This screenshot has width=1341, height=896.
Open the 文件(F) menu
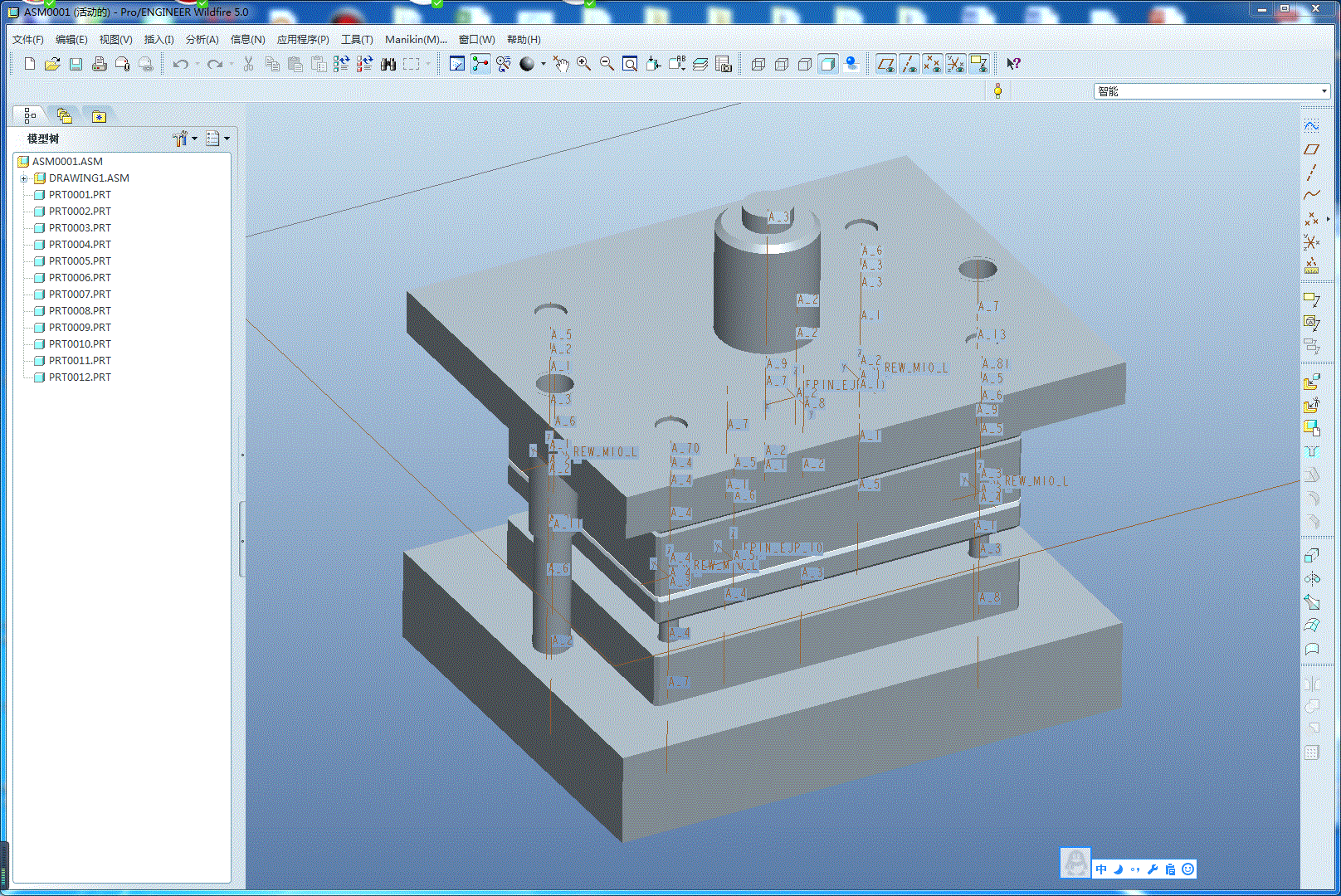point(28,40)
